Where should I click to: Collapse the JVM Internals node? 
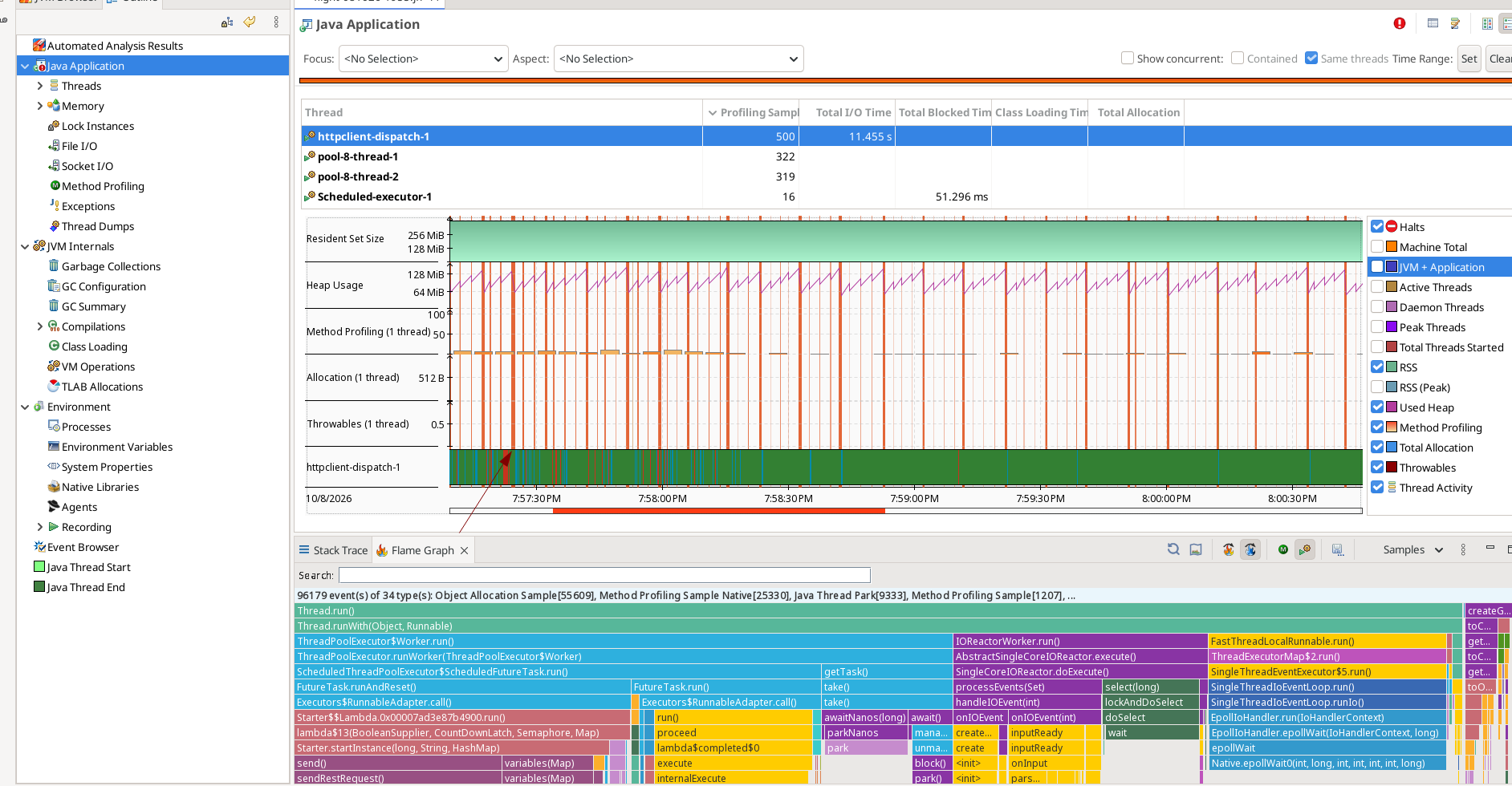tap(25, 246)
